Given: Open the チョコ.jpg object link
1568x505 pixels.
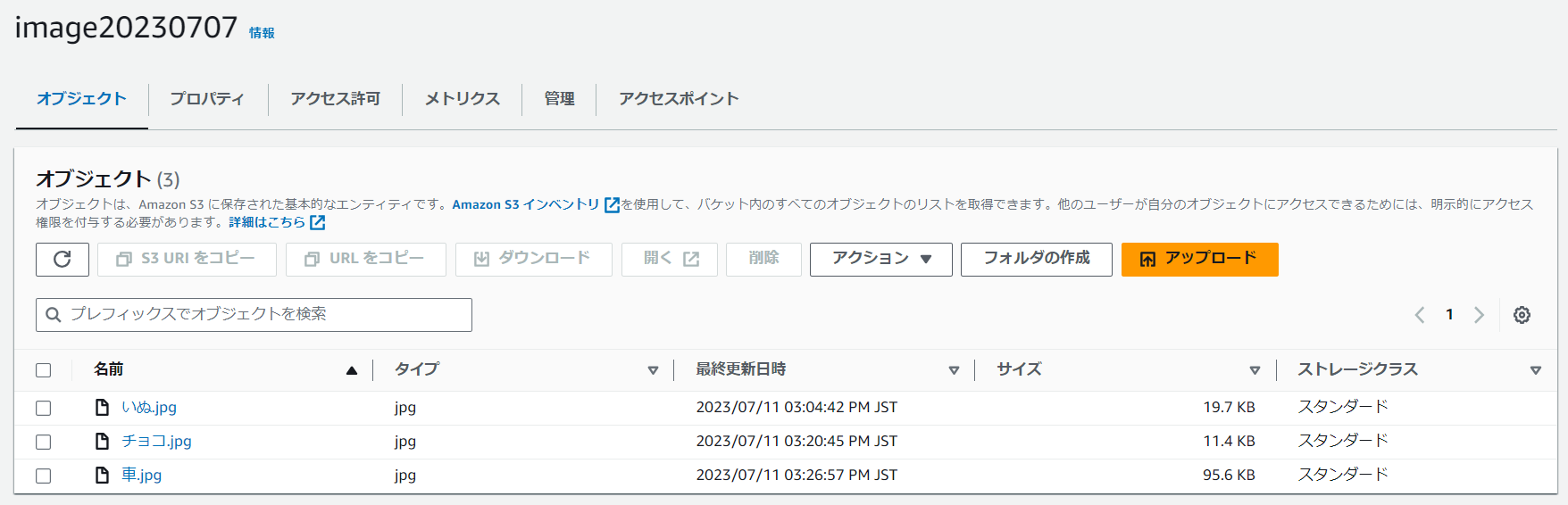Looking at the screenshot, I should [x=156, y=442].
